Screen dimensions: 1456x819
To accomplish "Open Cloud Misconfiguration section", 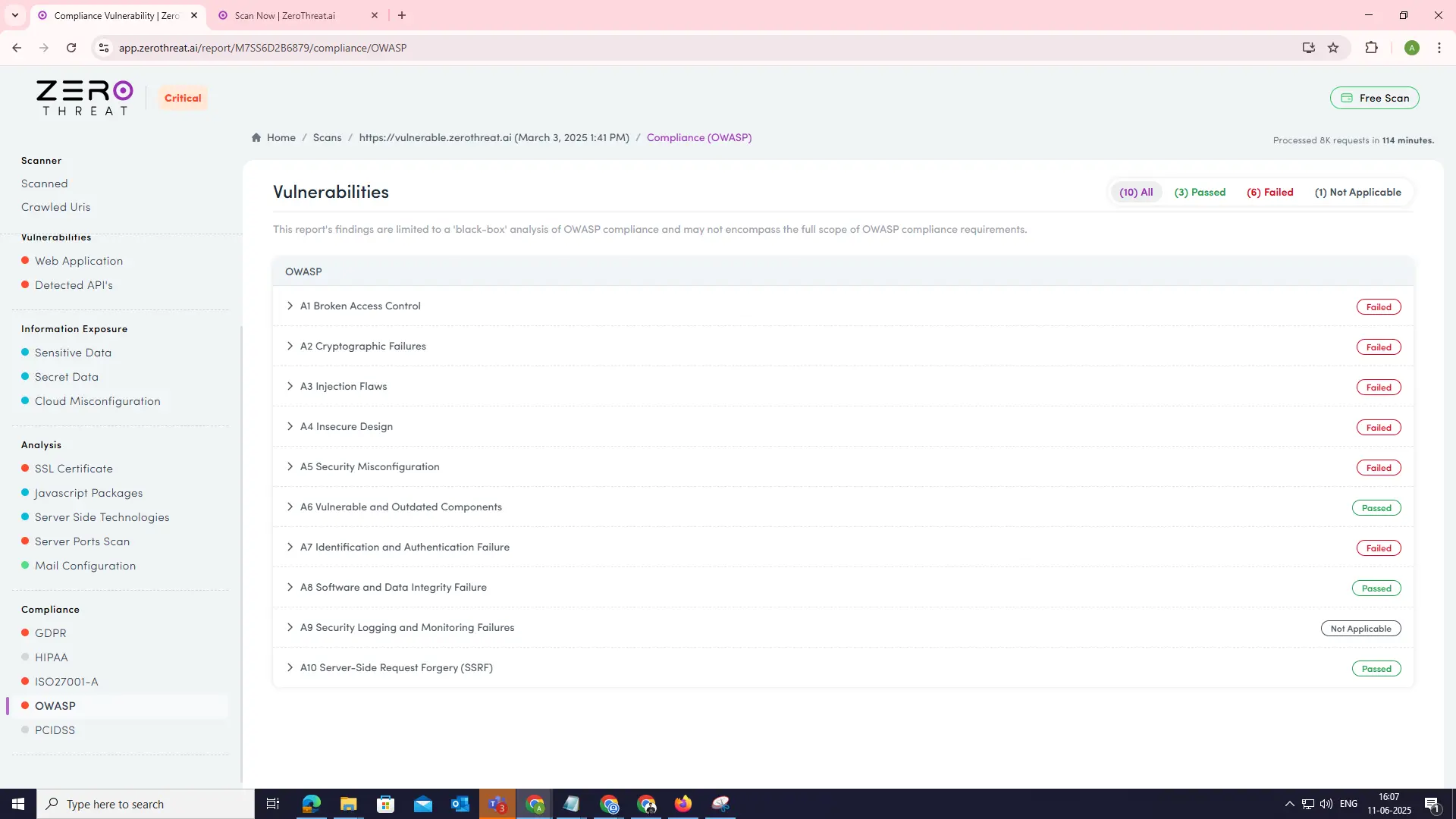I will pyautogui.click(x=98, y=401).
